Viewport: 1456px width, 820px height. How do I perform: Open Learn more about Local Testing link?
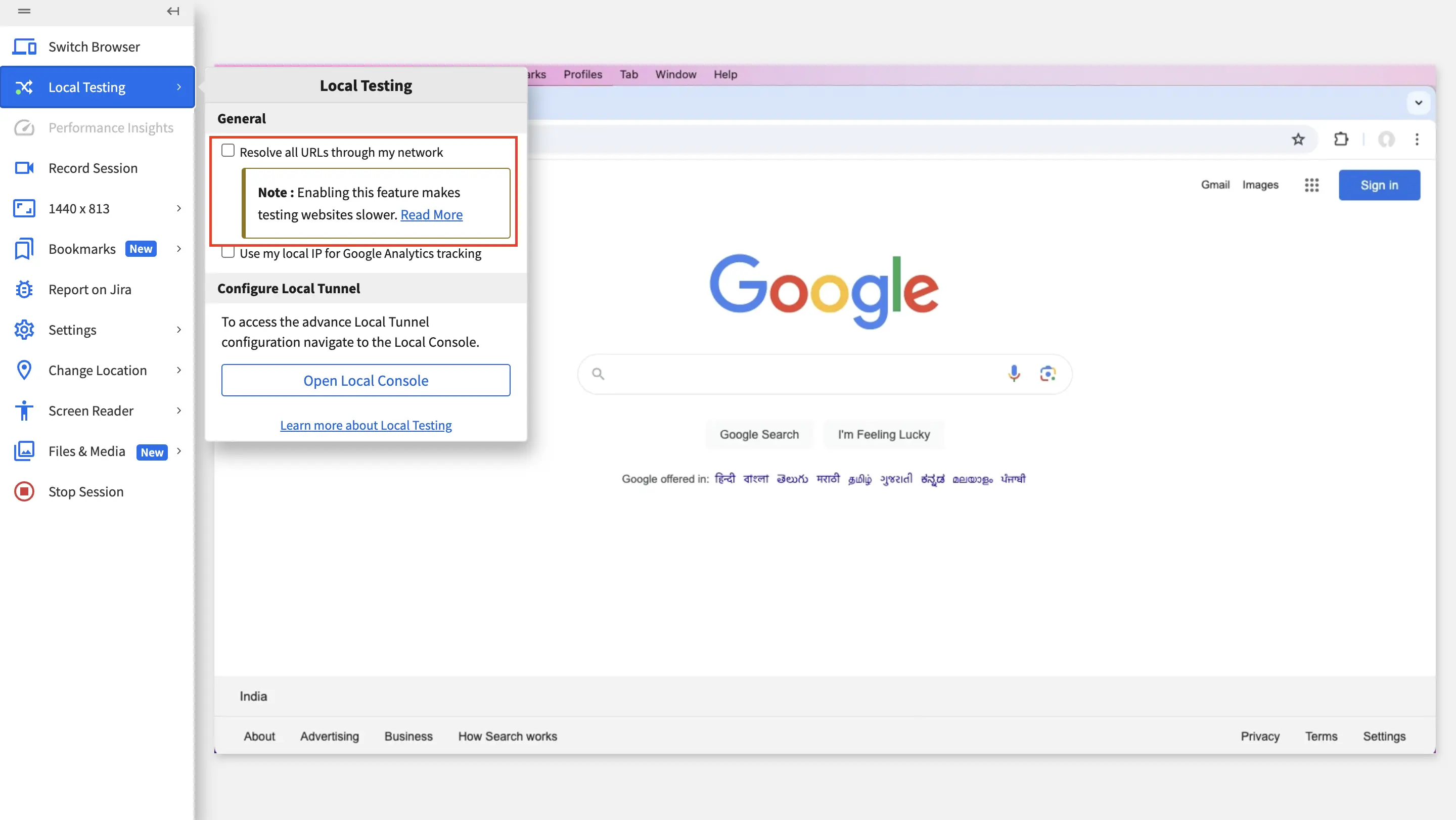click(x=366, y=426)
